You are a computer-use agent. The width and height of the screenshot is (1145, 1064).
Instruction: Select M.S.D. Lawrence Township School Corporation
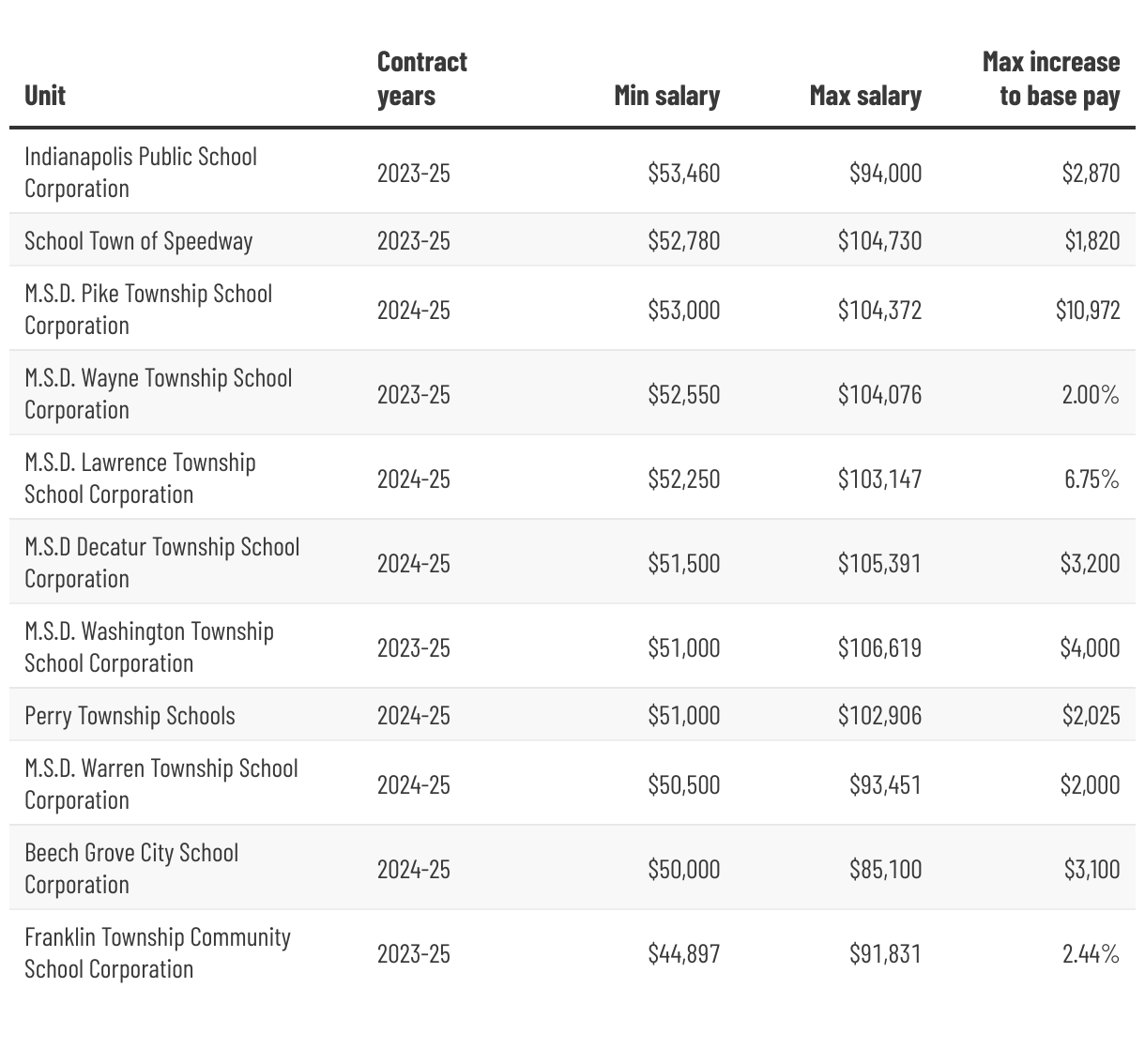click(140, 479)
